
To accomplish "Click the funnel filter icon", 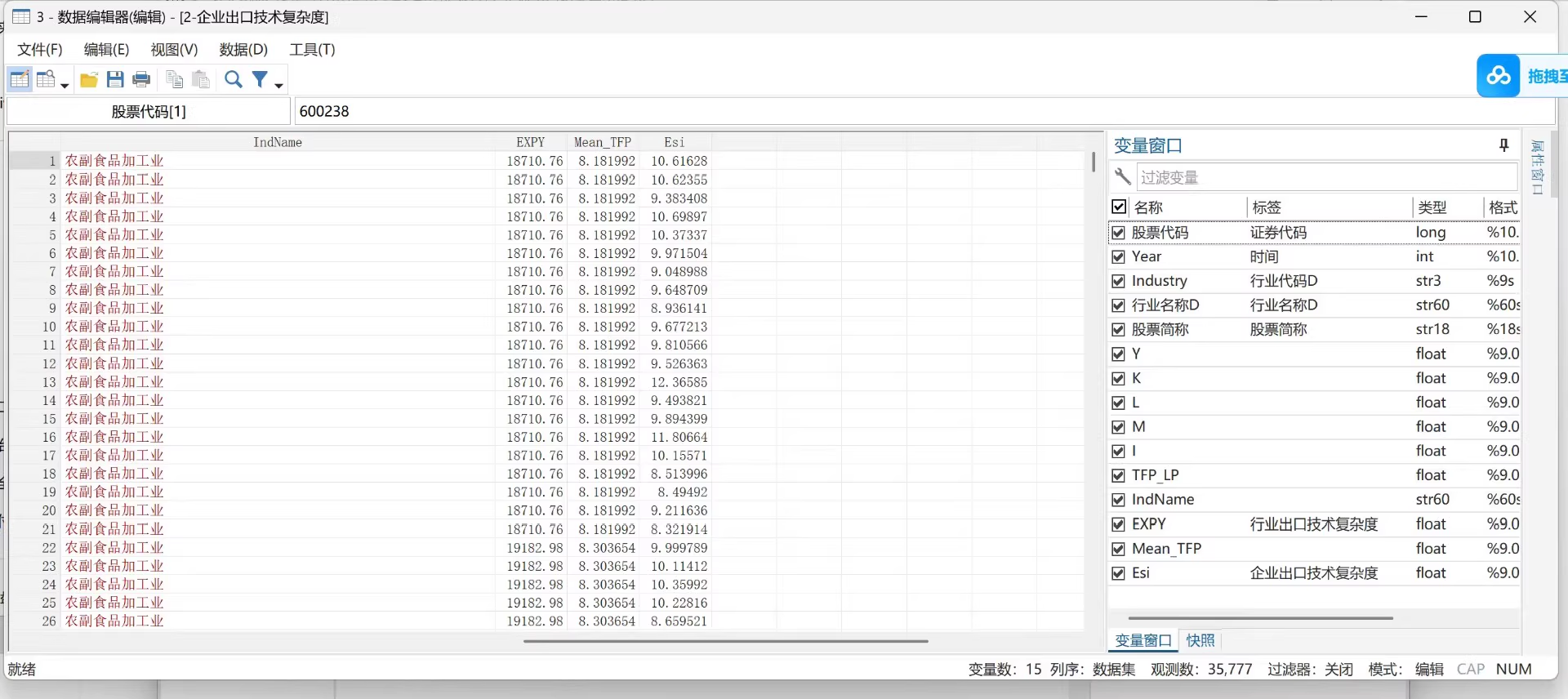I will tap(260, 79).
